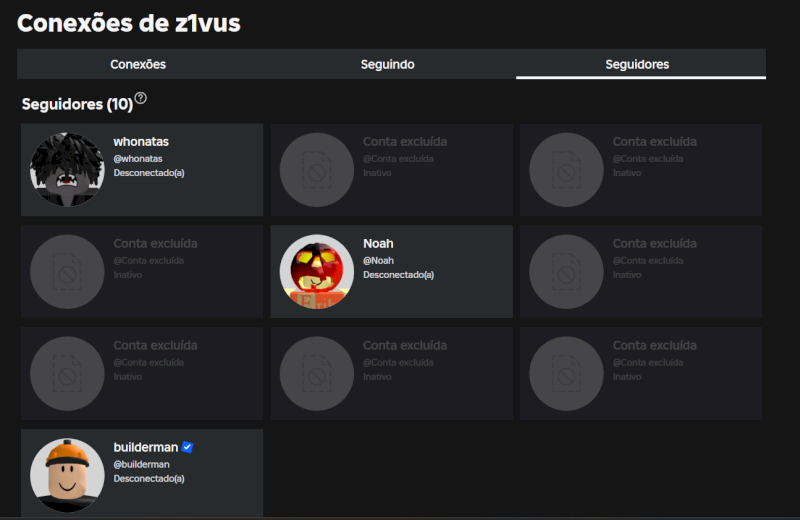Click the "Conexões de z1vus" page heading
800x520 pixels.
coord(129,22)
